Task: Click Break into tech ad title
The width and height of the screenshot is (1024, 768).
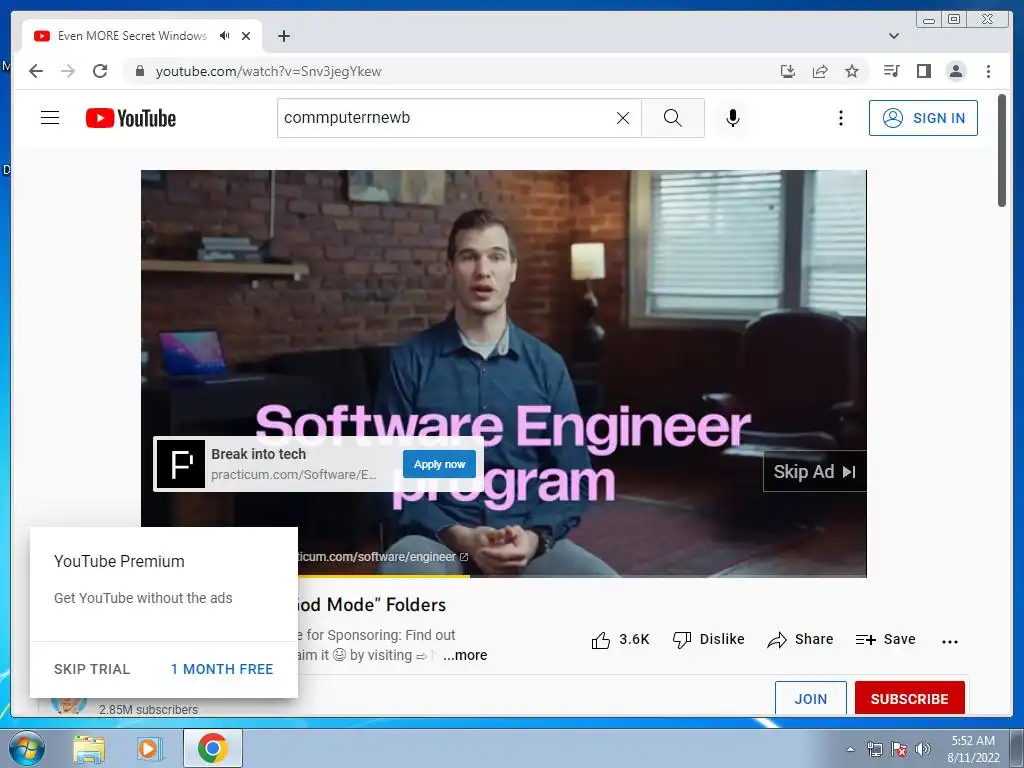Action: (259, 454)
